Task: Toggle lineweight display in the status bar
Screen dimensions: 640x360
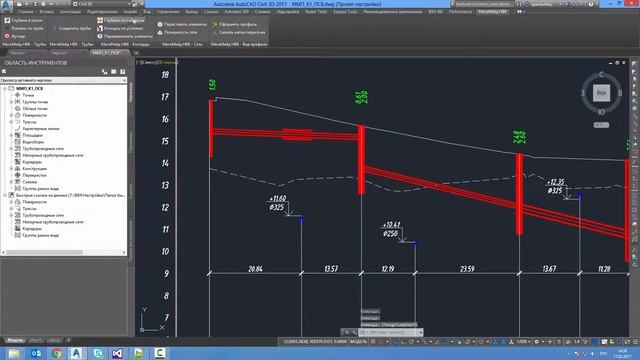Action: coord(459,342)
